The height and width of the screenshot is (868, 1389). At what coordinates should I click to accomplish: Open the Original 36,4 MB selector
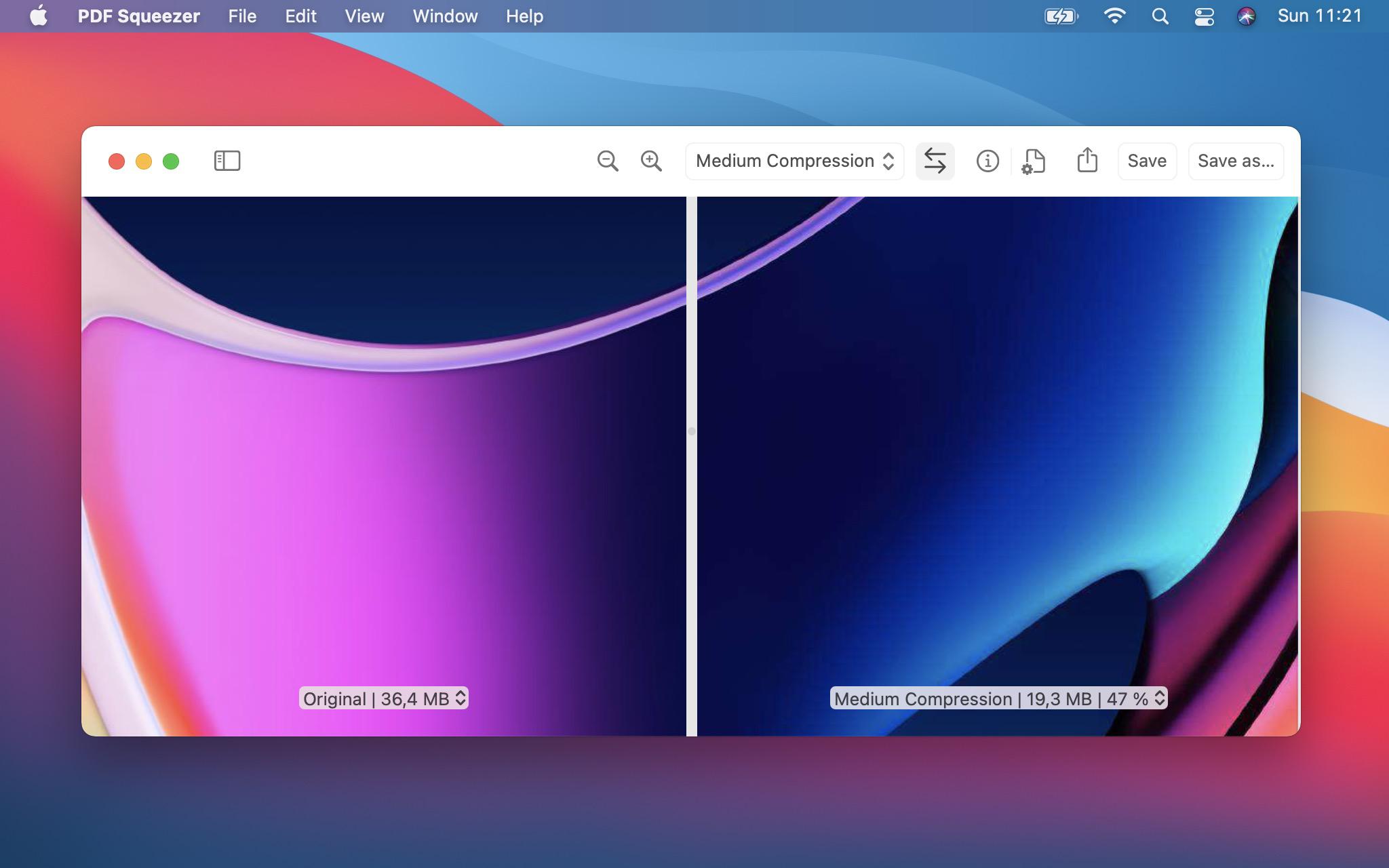click(x=384, y=698)
